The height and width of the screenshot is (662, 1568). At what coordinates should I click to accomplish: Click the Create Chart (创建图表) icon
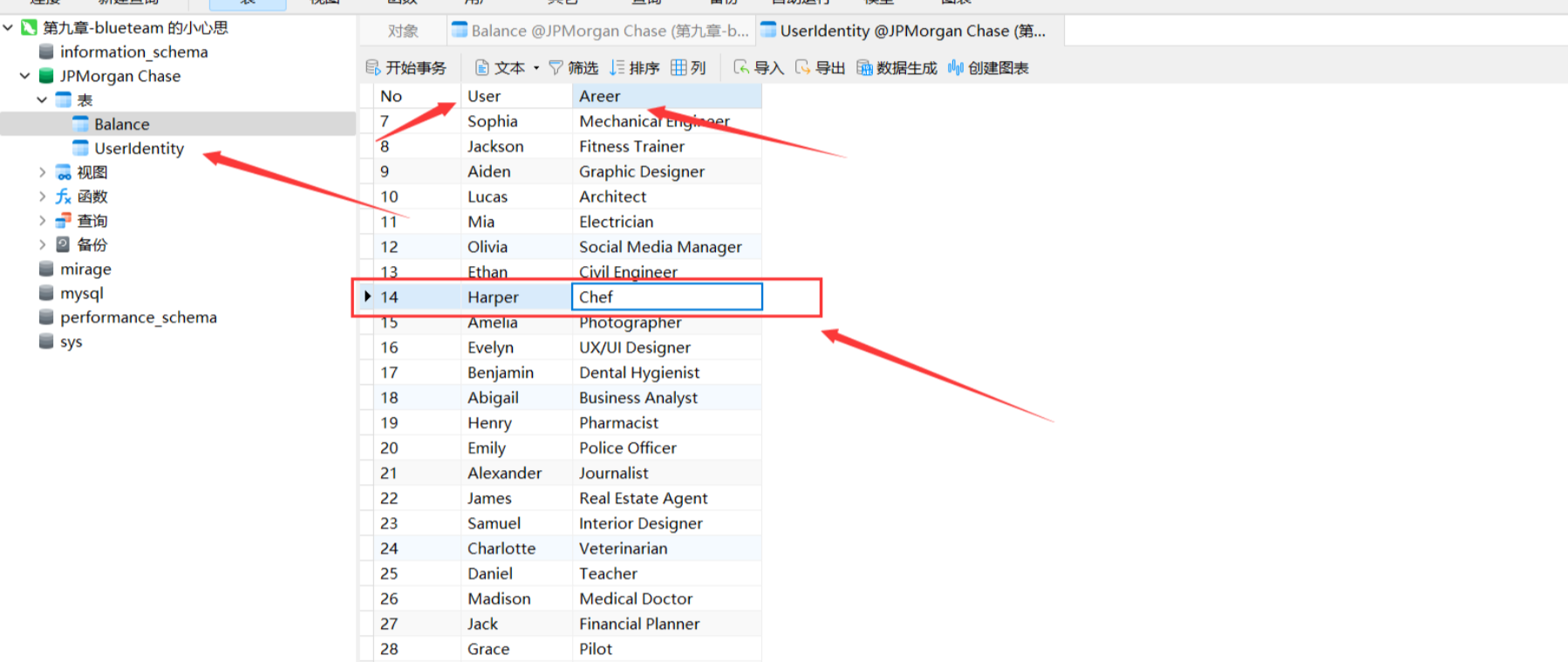tap(956, 68)
